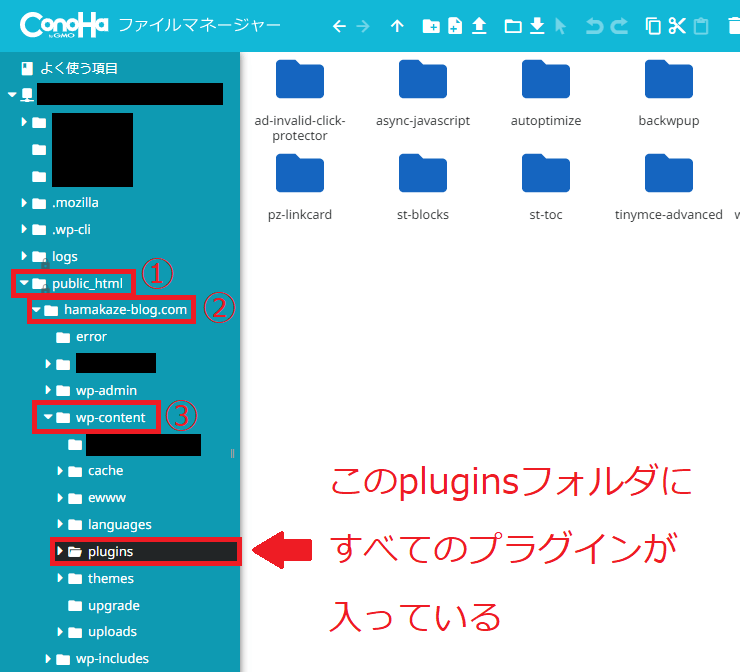This screenshot has height=672, width=740.
Task: Copy selected items
Action: pyautogui.click(x=653, y=26)
